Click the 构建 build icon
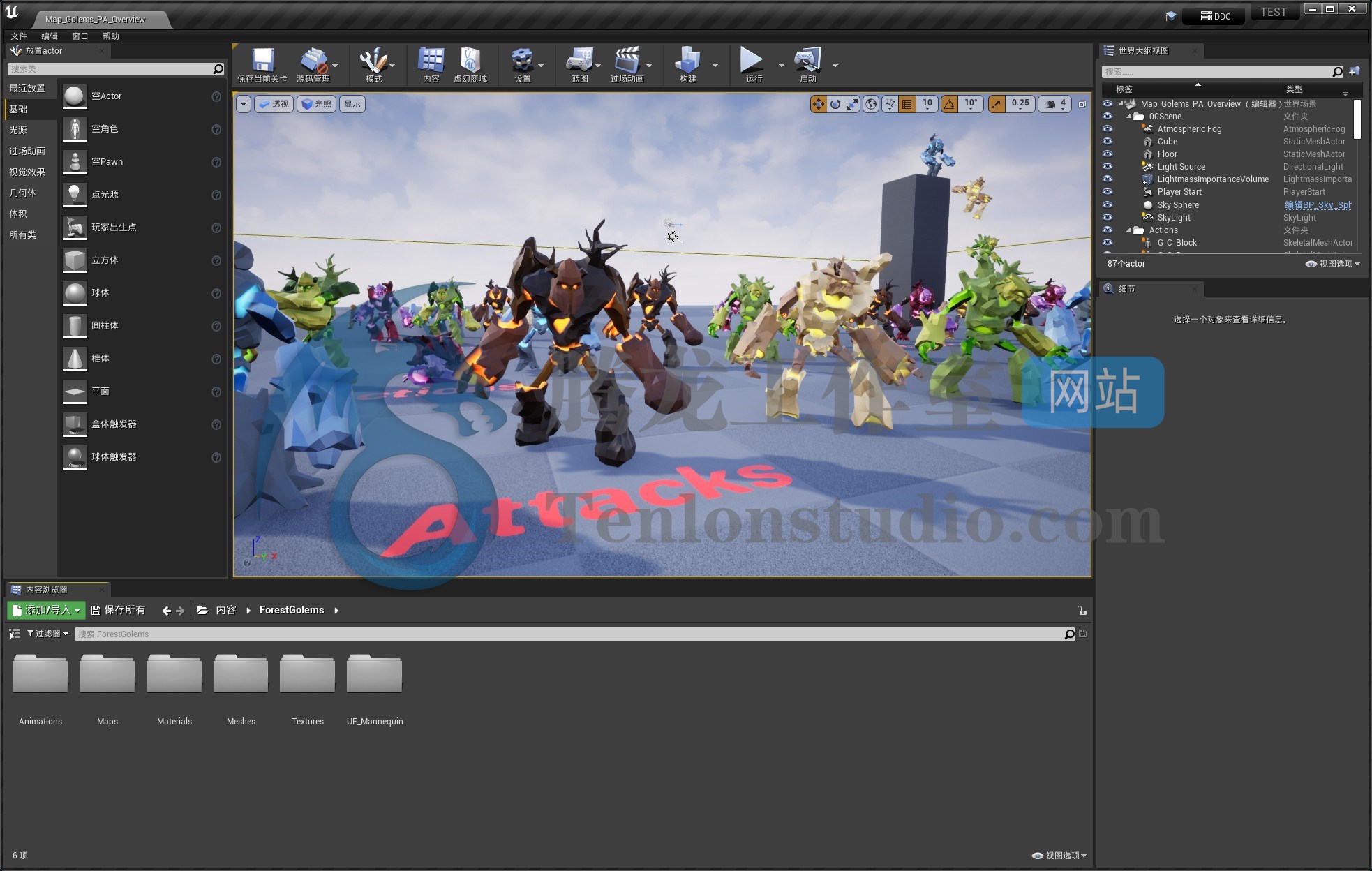 point(687,60)
